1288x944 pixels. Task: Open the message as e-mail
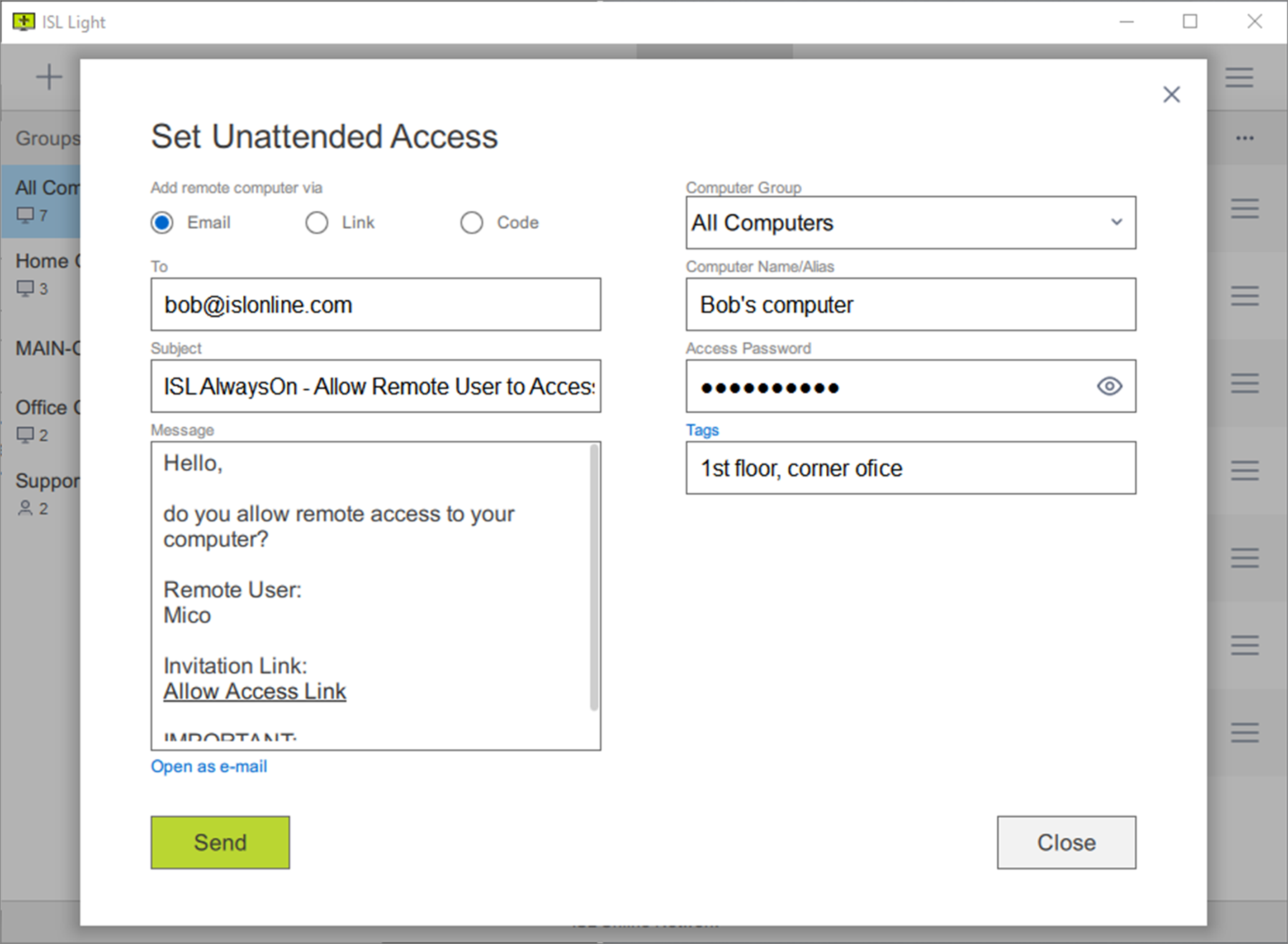click(x=209, y=767)
